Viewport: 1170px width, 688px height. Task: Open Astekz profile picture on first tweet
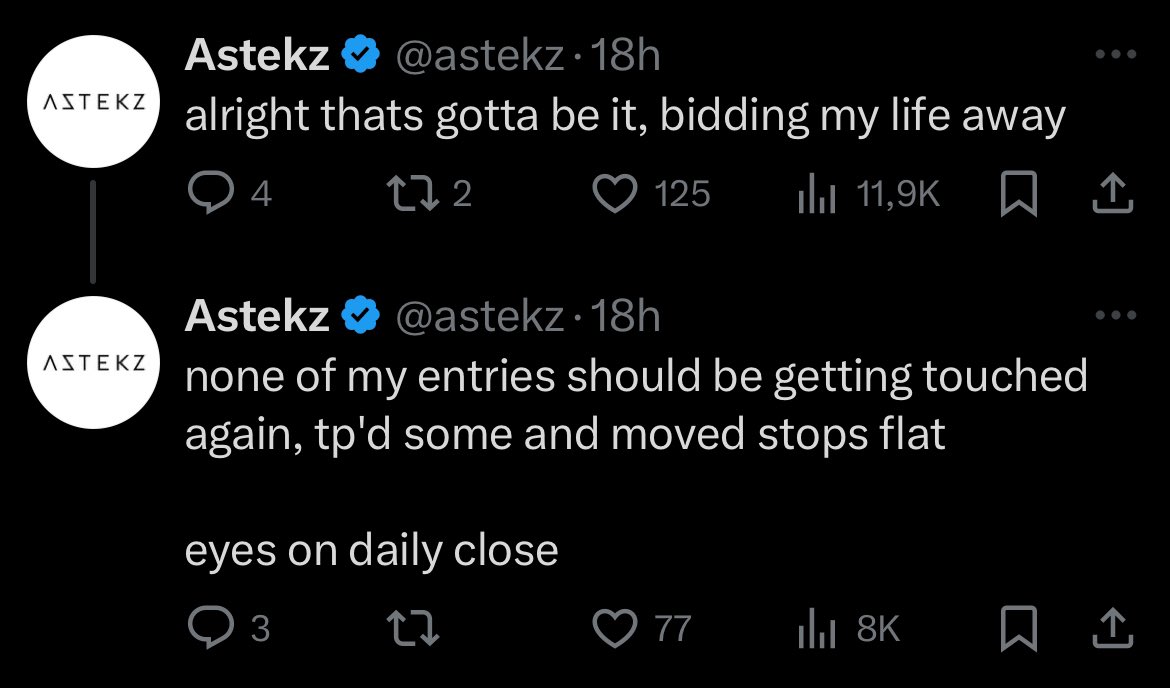pyautogui.click(x=93, y=101)
